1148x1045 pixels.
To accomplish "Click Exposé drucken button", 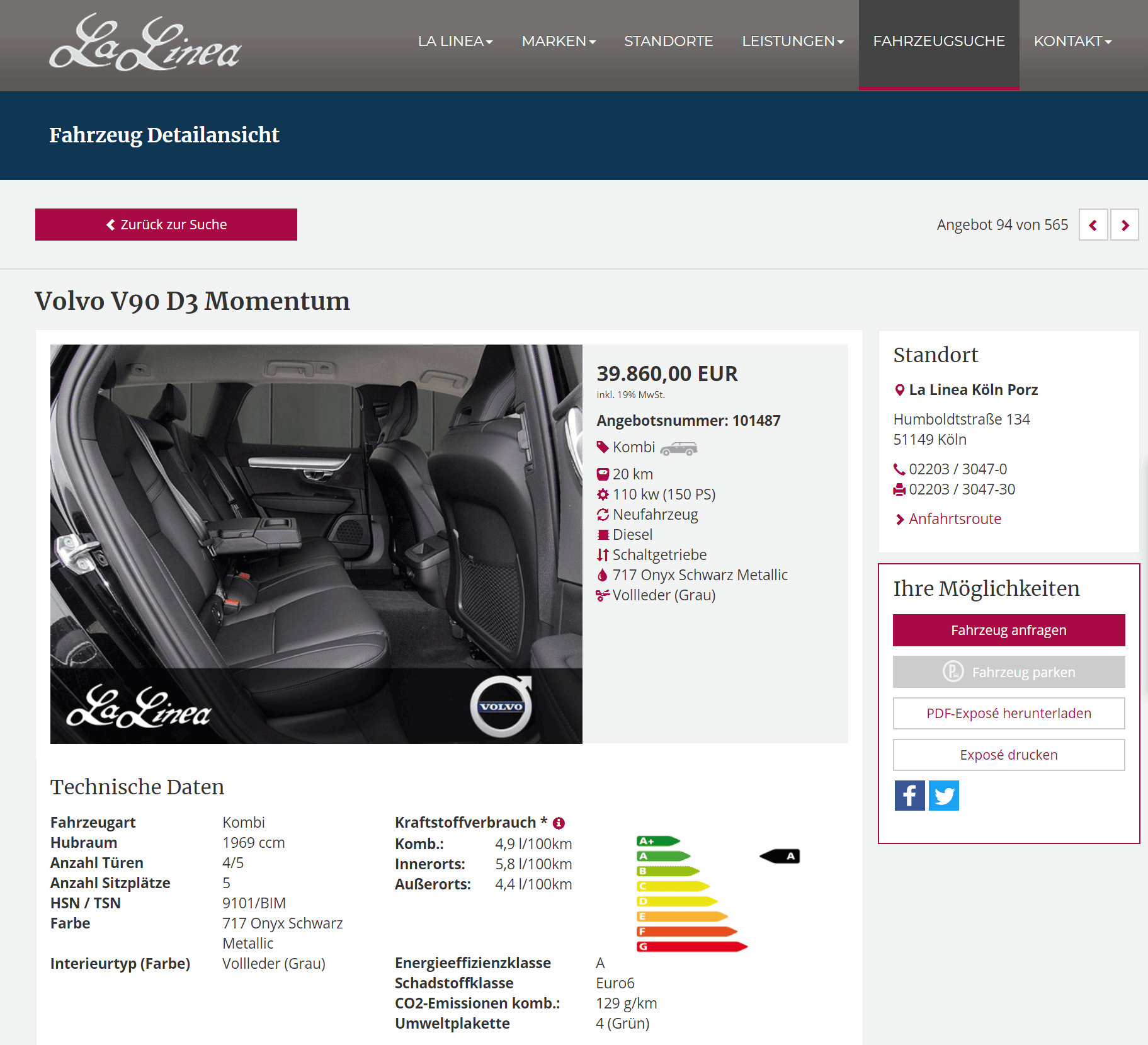I will pyautogui.click(x=1009, y=755).
